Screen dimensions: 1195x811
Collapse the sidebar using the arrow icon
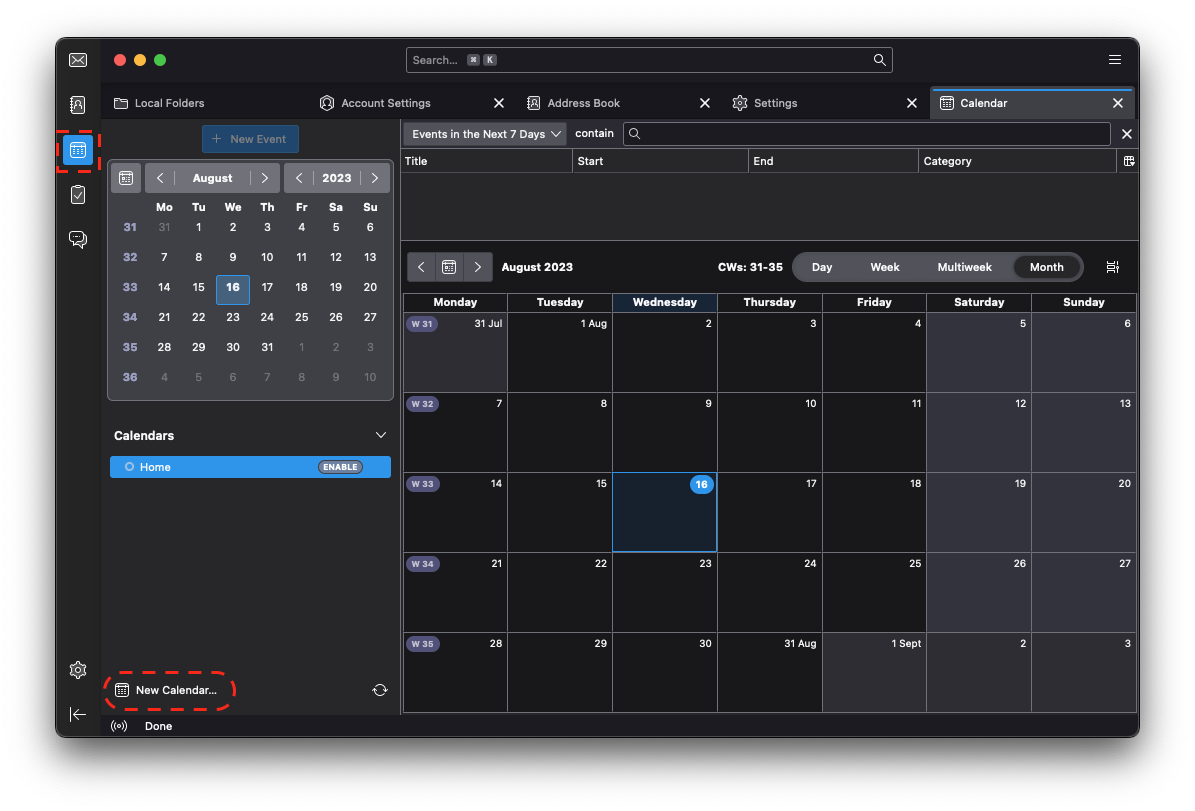[x=78, y=714]
